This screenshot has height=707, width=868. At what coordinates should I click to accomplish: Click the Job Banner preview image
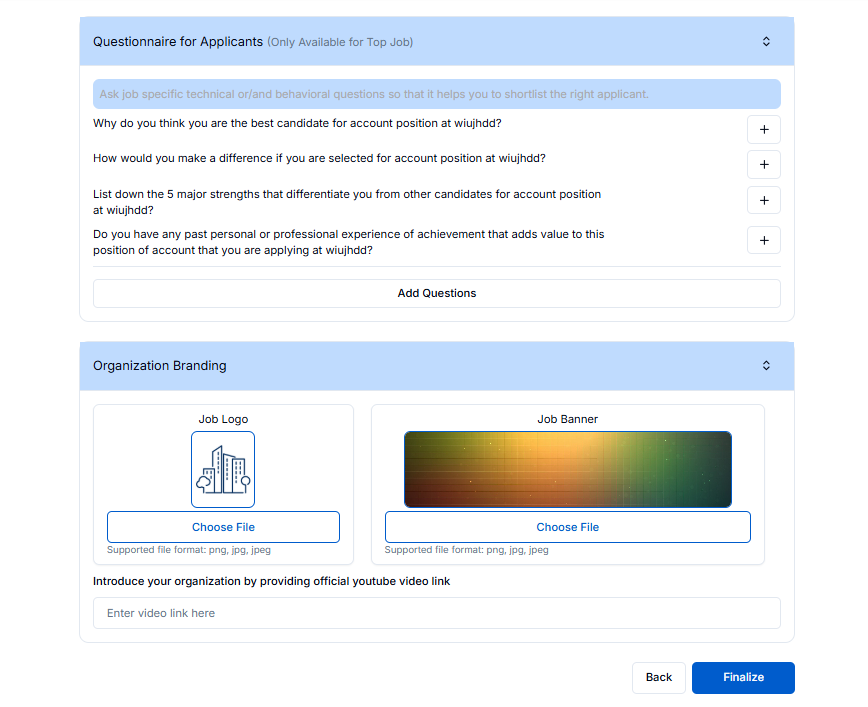point(567,469)
